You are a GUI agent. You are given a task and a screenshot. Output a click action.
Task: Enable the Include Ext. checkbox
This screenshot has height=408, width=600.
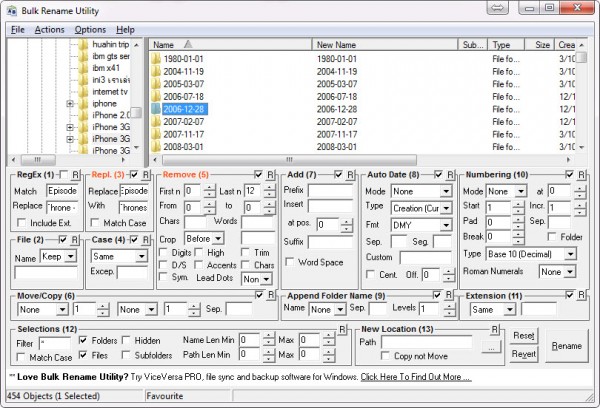(25, 222)
